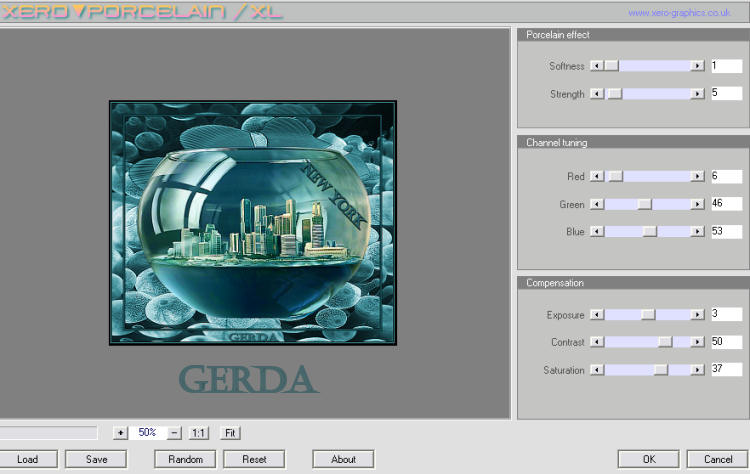Click the Softness value field
750x474 pixels.
tap(727, 66)
